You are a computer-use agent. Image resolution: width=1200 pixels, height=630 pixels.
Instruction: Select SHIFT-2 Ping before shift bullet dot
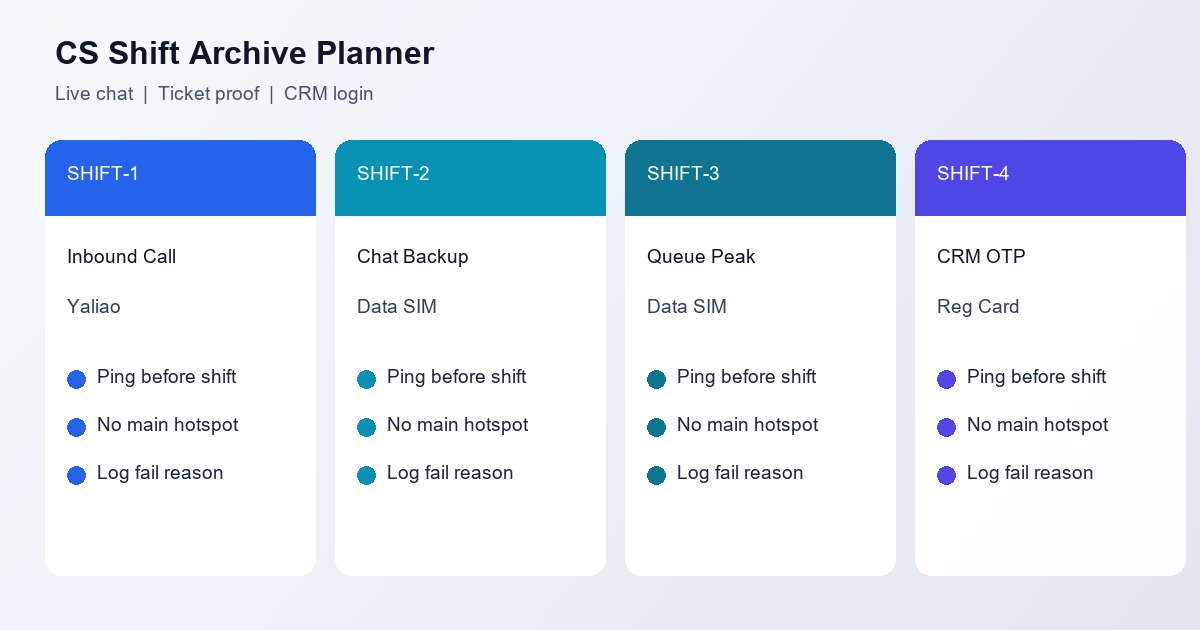(366, 379)
